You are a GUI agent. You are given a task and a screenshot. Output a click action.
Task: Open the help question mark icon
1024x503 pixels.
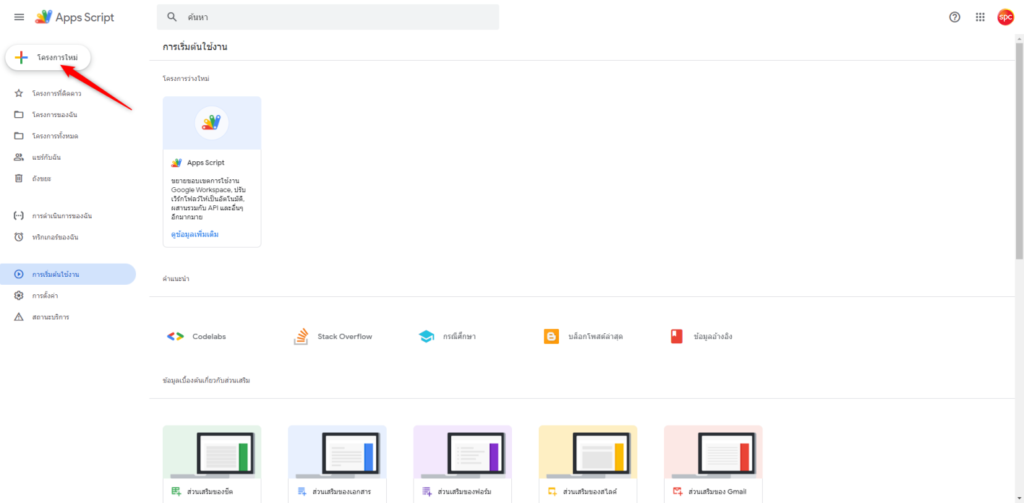coord(954,17)
